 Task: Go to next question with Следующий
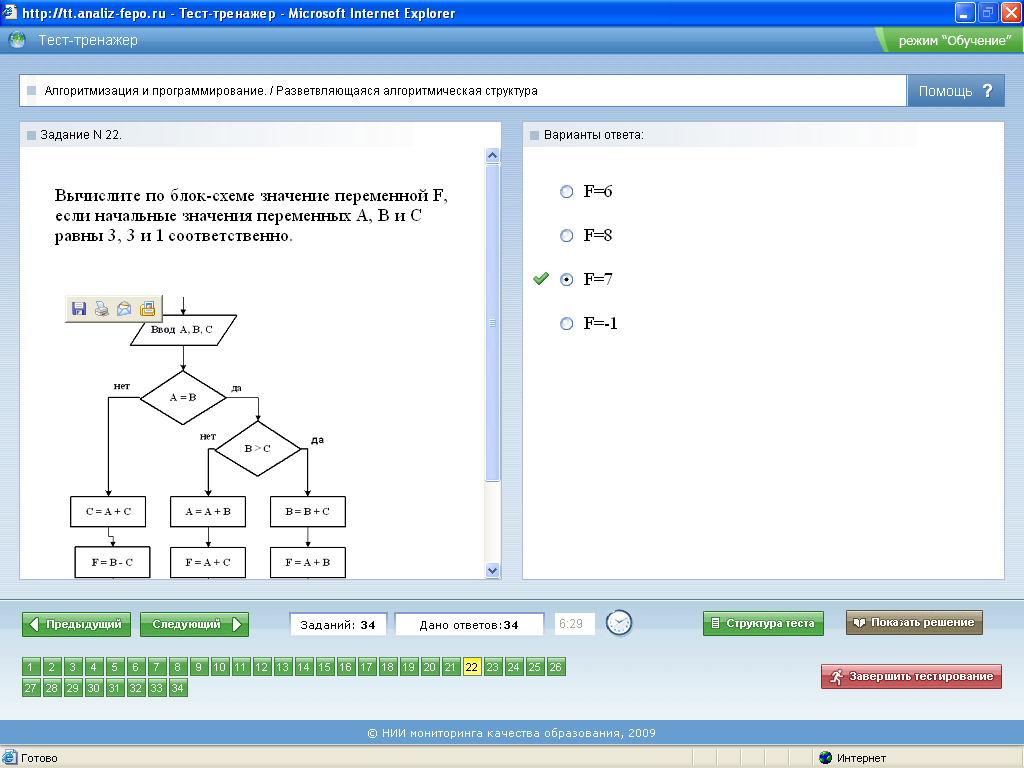click(195, 624)
